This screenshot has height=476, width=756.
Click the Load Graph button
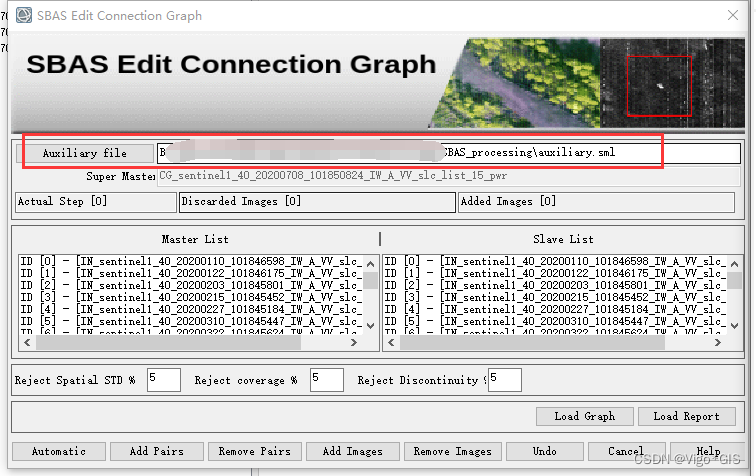(x=585, y=417)
